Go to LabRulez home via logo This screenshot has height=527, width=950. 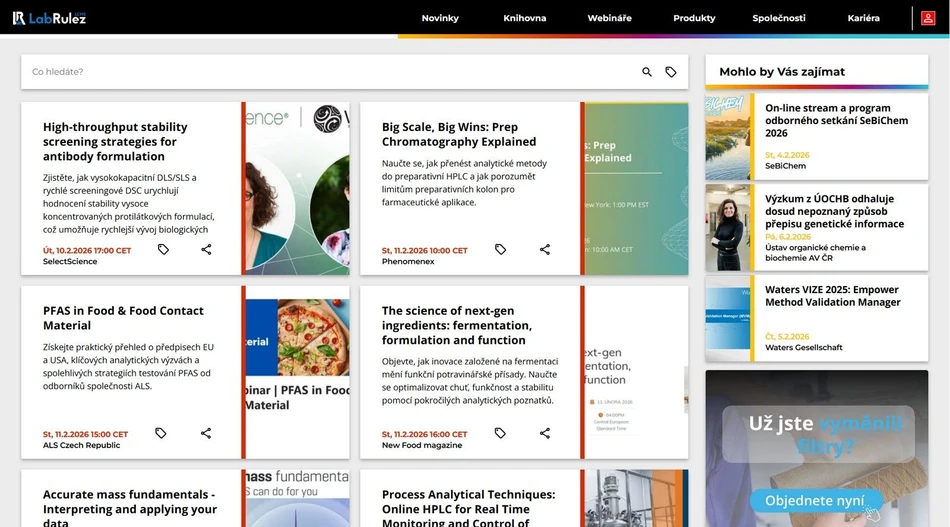49,18
